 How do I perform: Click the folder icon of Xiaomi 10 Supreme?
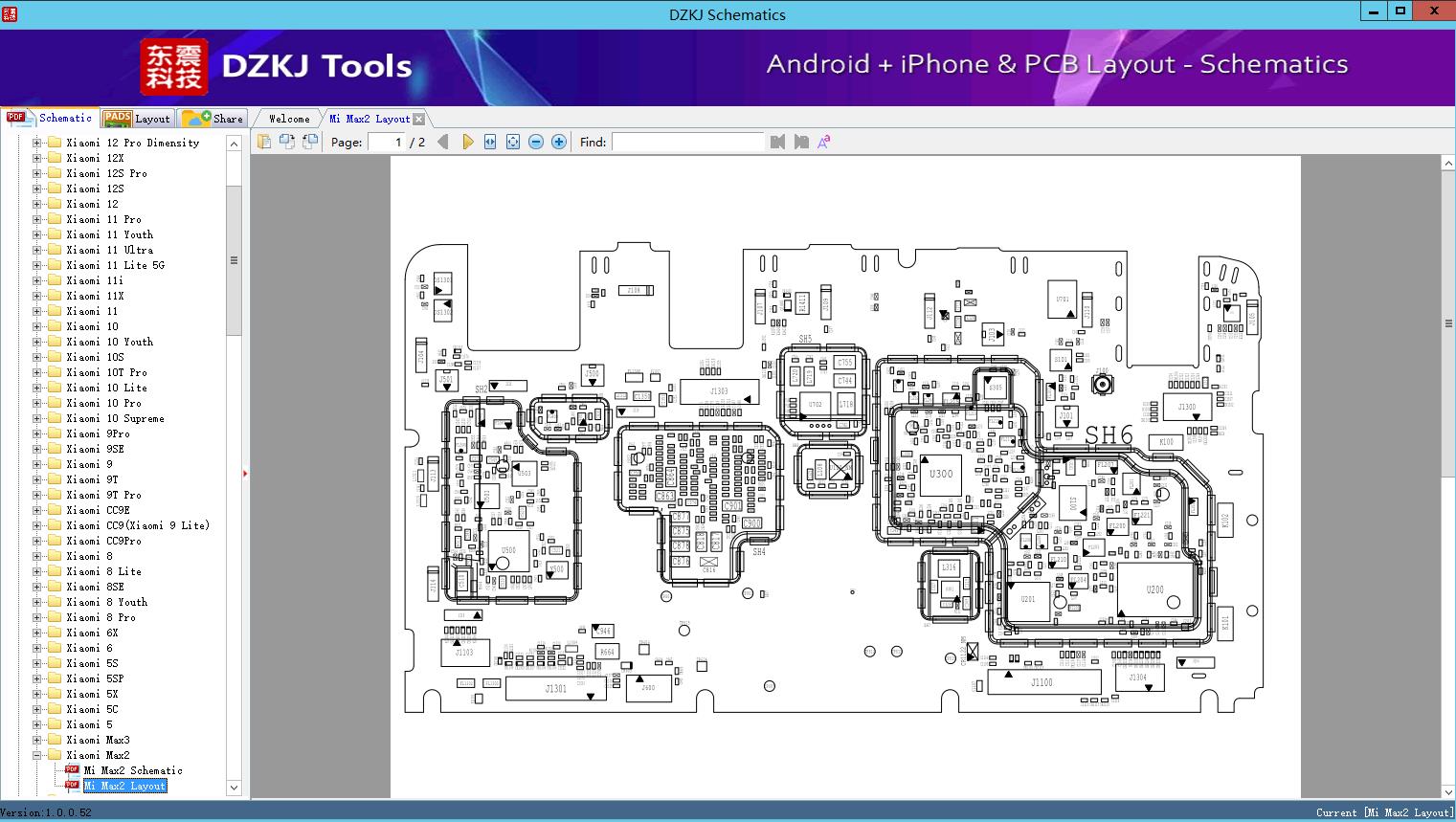(x=55, y=418)
